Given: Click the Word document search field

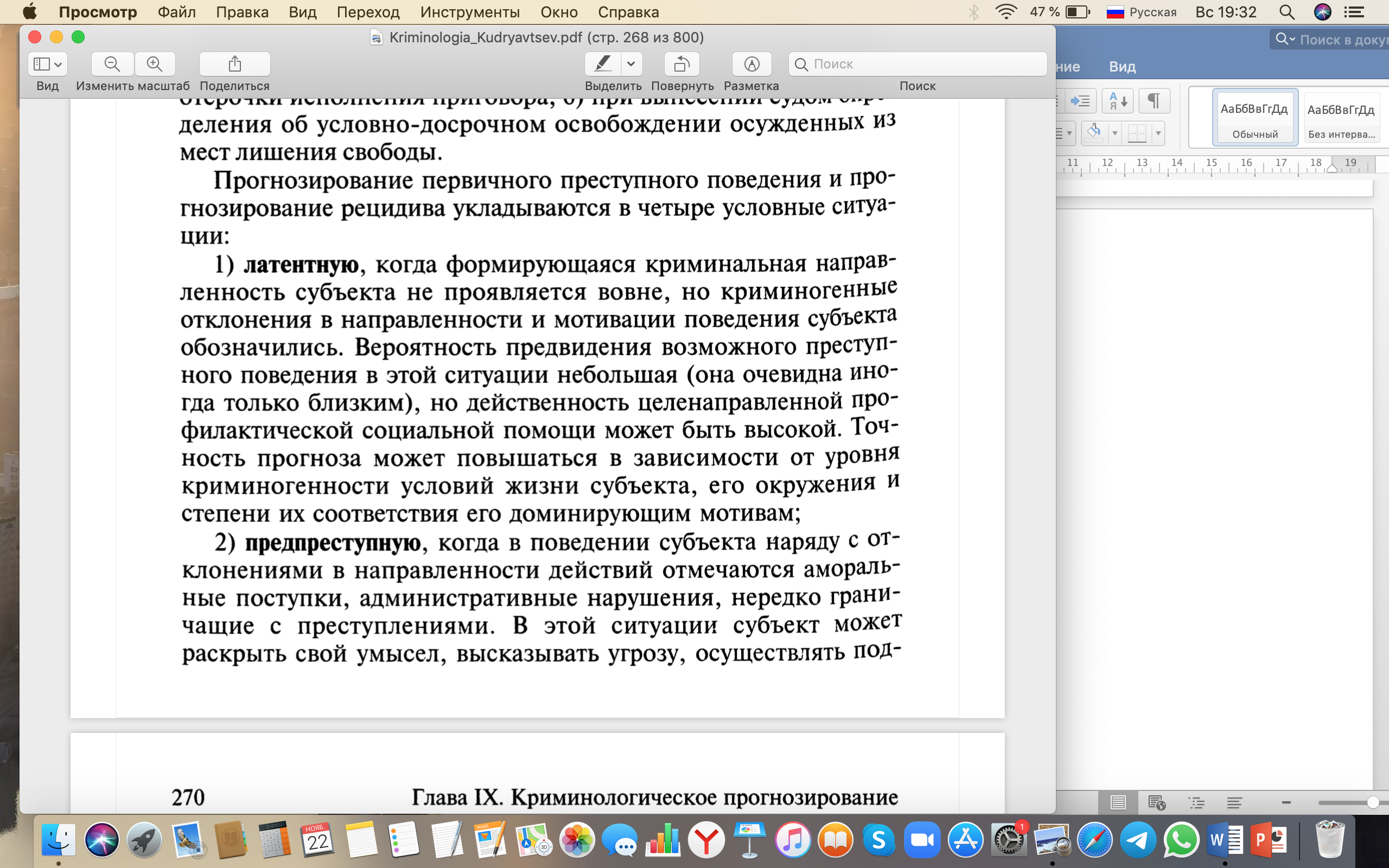Looking at the screenshot, I should (x=1330, y=39).
